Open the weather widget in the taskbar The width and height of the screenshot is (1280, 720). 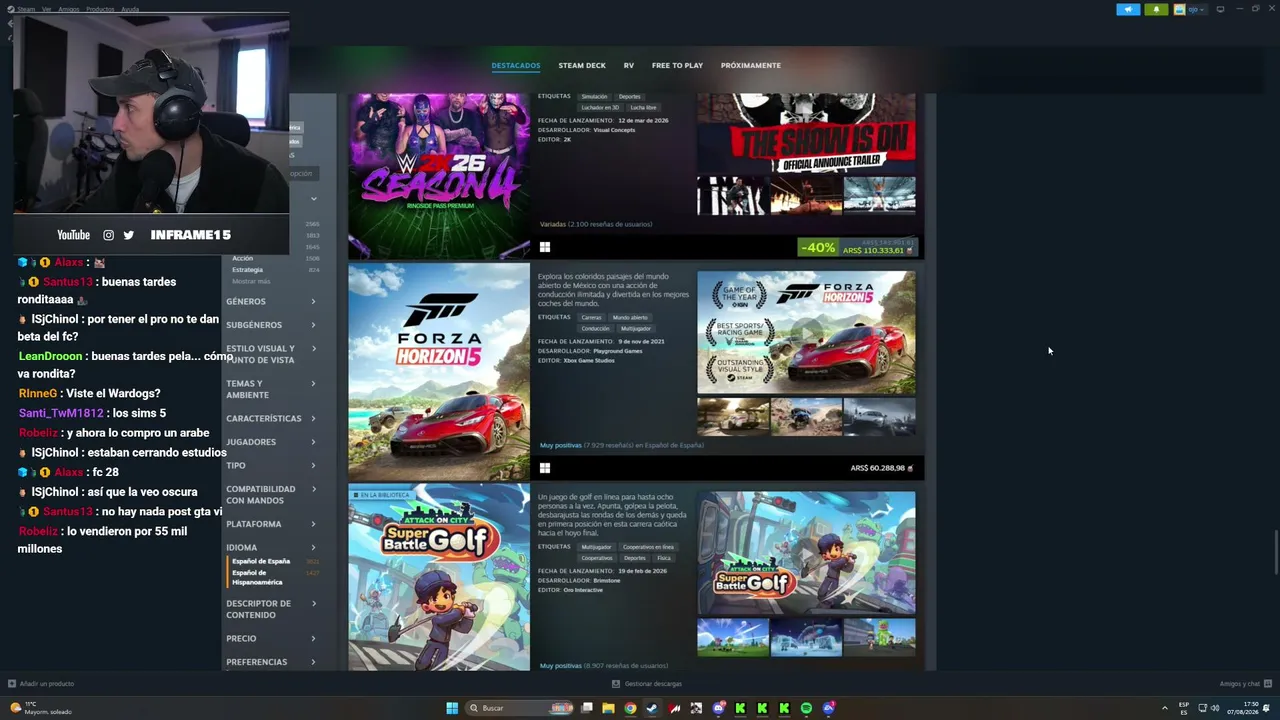click(40, 708)
